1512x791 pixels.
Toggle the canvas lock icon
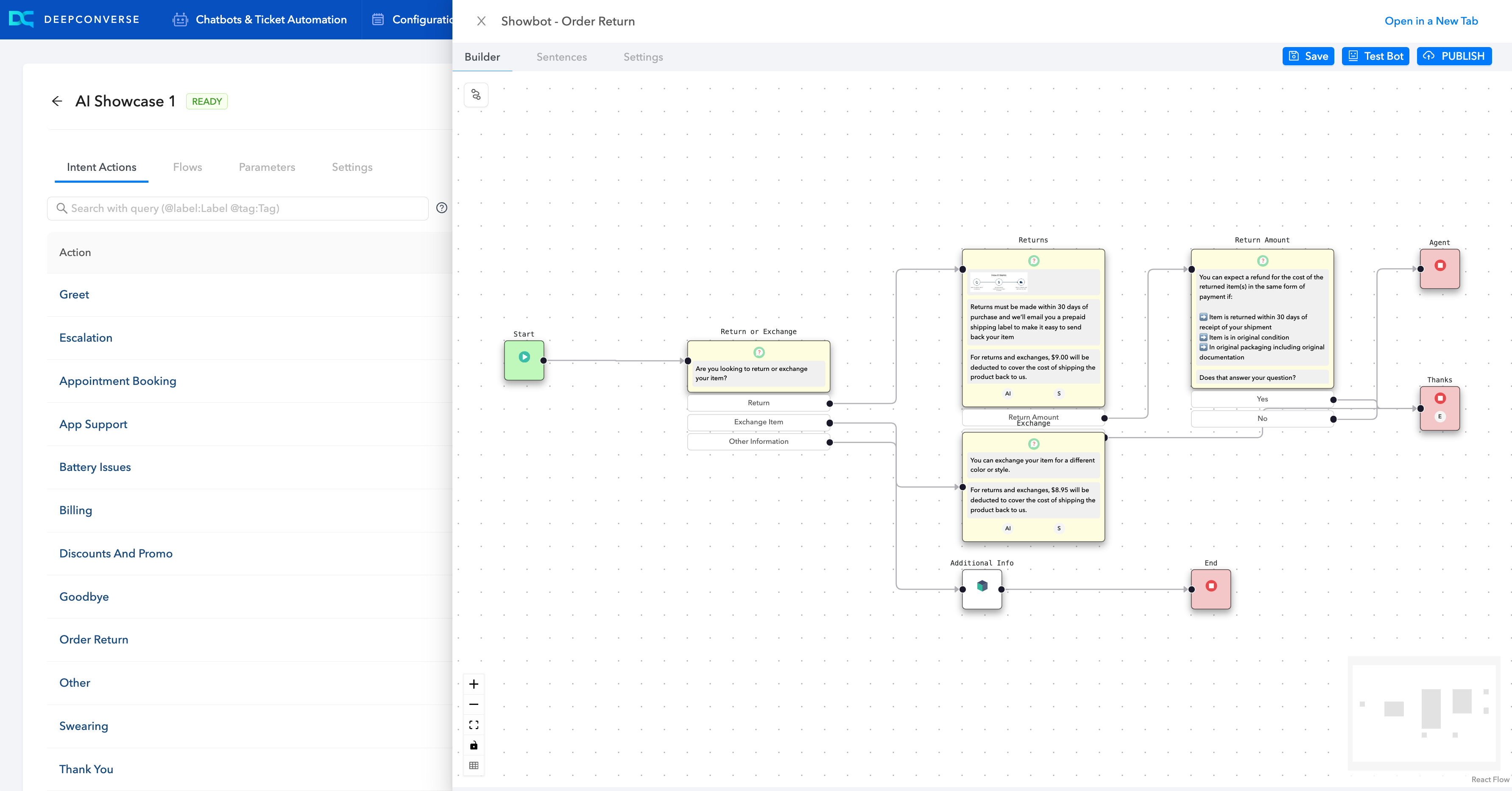pyautogui.click(x=474, y=745)
